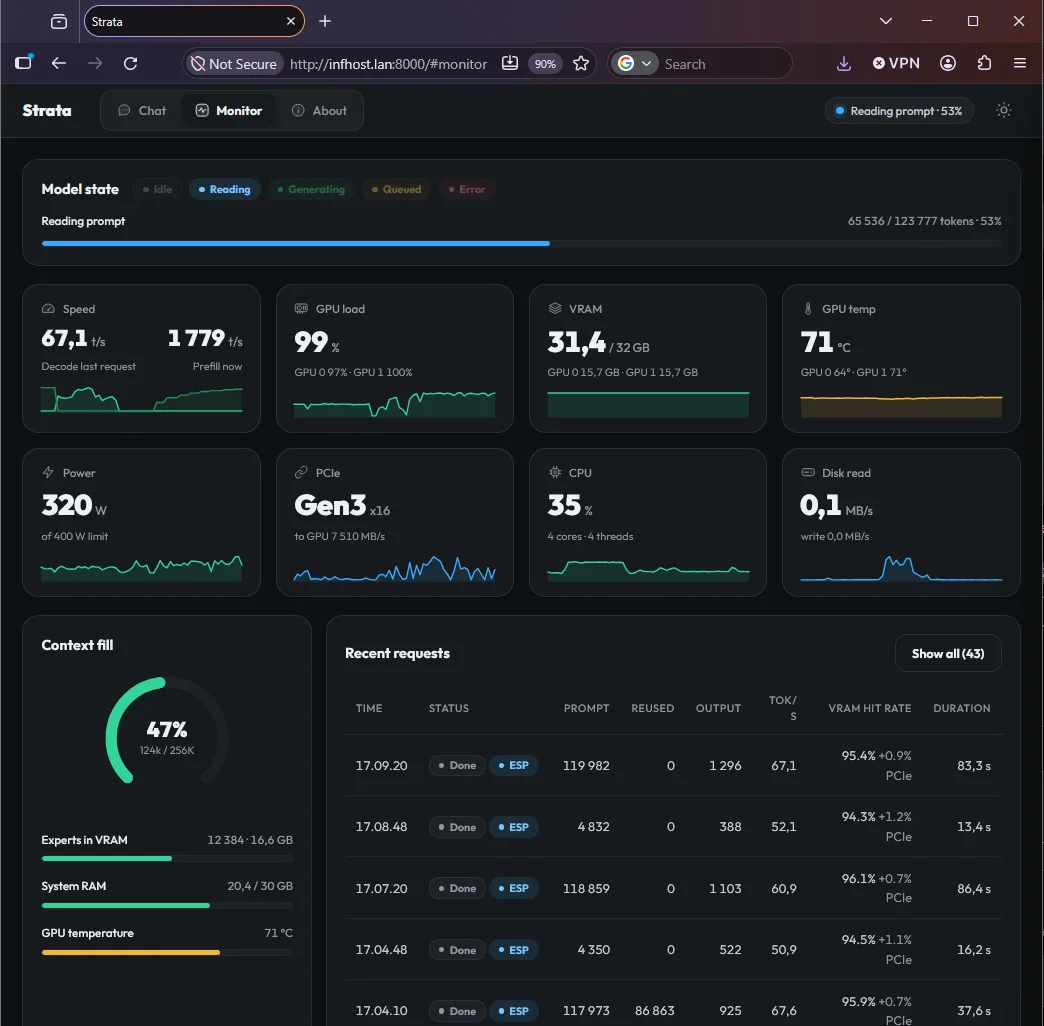This screenshot has width=1044, height=1026.
Task: Click the ESP badge in the 17.08.48 row
Action: 513,827
